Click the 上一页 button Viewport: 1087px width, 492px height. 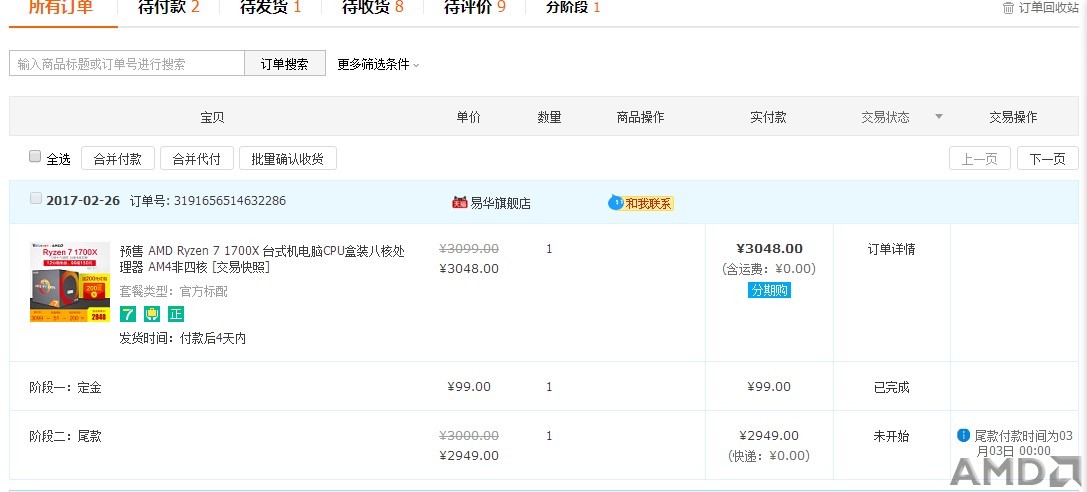point(980,159)
